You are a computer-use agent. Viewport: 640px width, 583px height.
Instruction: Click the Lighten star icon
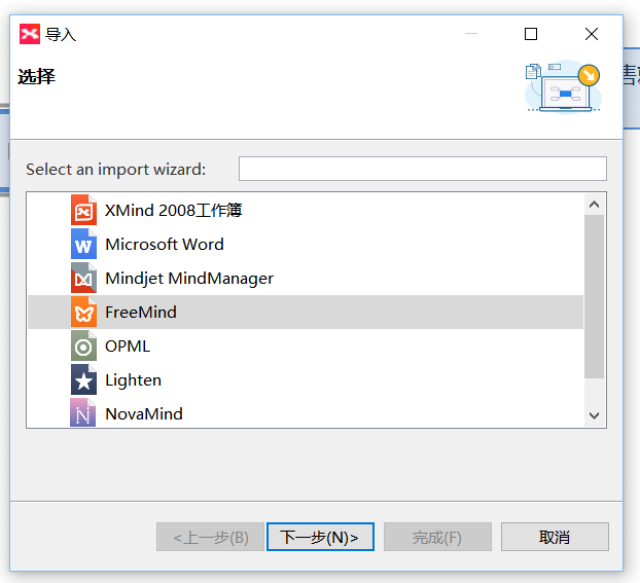click(84, 381)
